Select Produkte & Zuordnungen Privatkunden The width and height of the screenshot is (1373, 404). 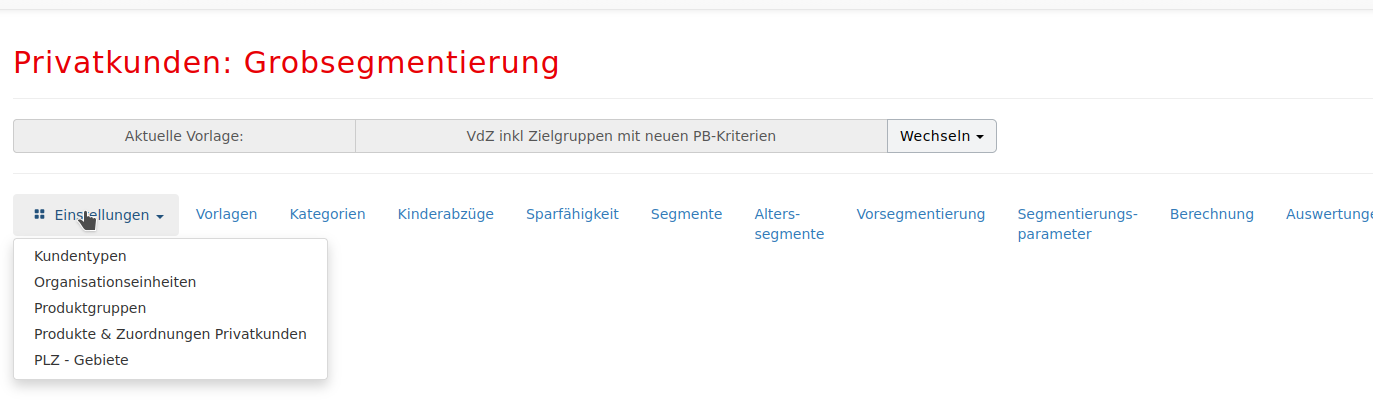click(170, 334)
